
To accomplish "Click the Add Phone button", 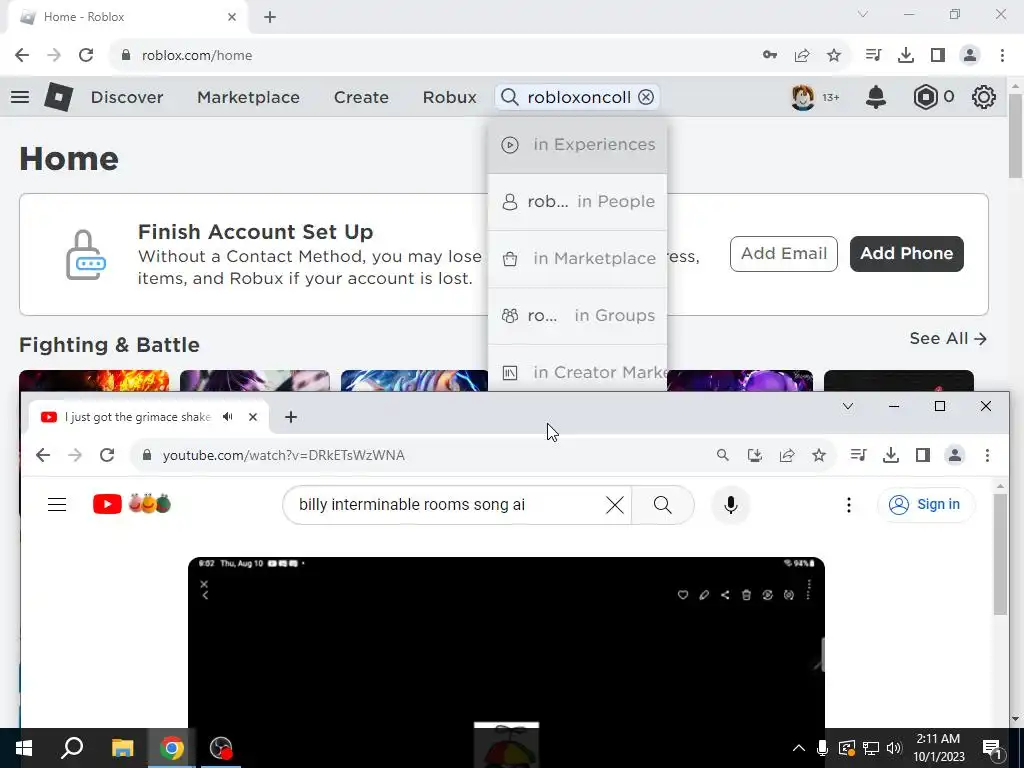I will [x=906, y=253].
